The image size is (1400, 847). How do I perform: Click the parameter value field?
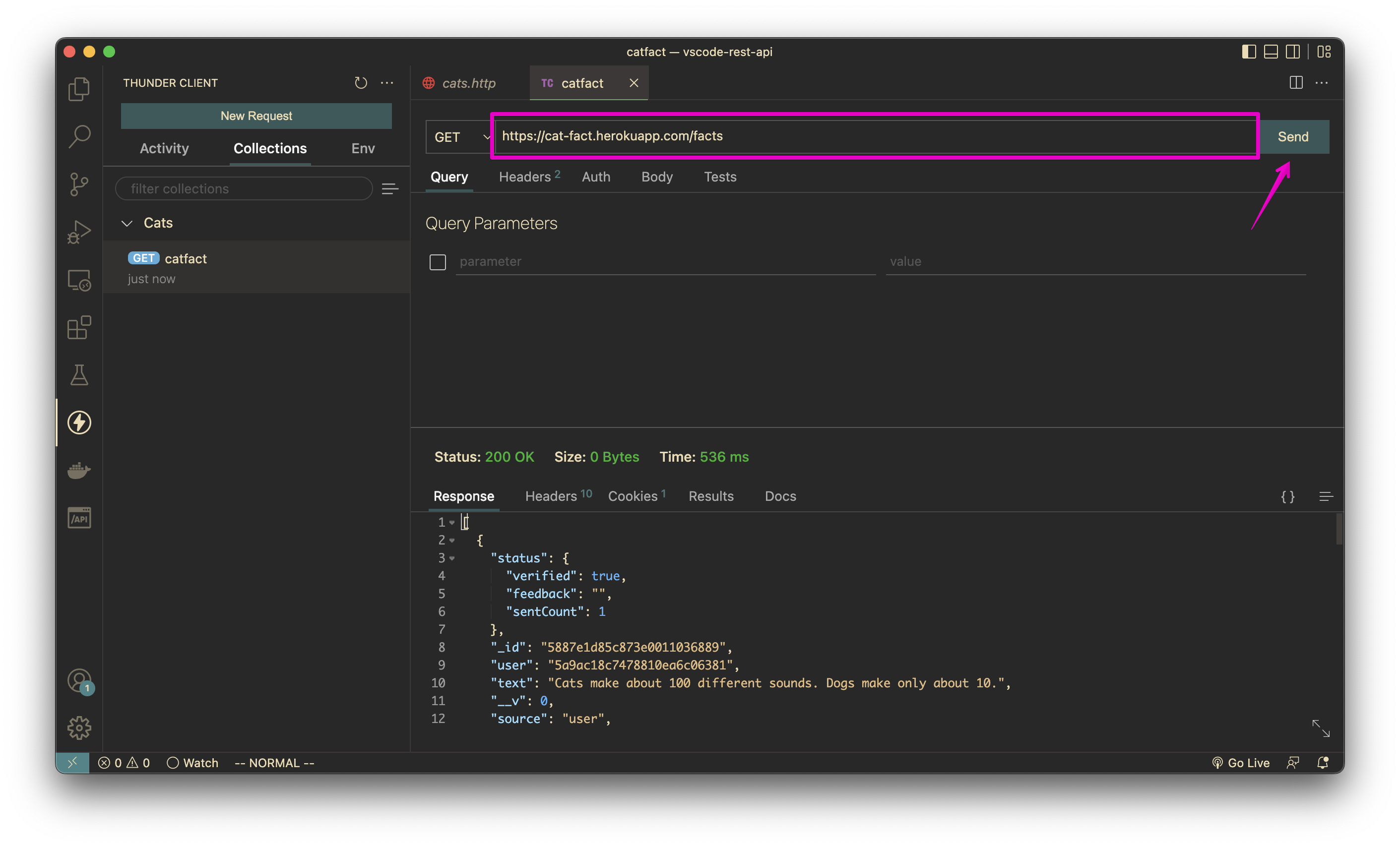(1095, 262)
